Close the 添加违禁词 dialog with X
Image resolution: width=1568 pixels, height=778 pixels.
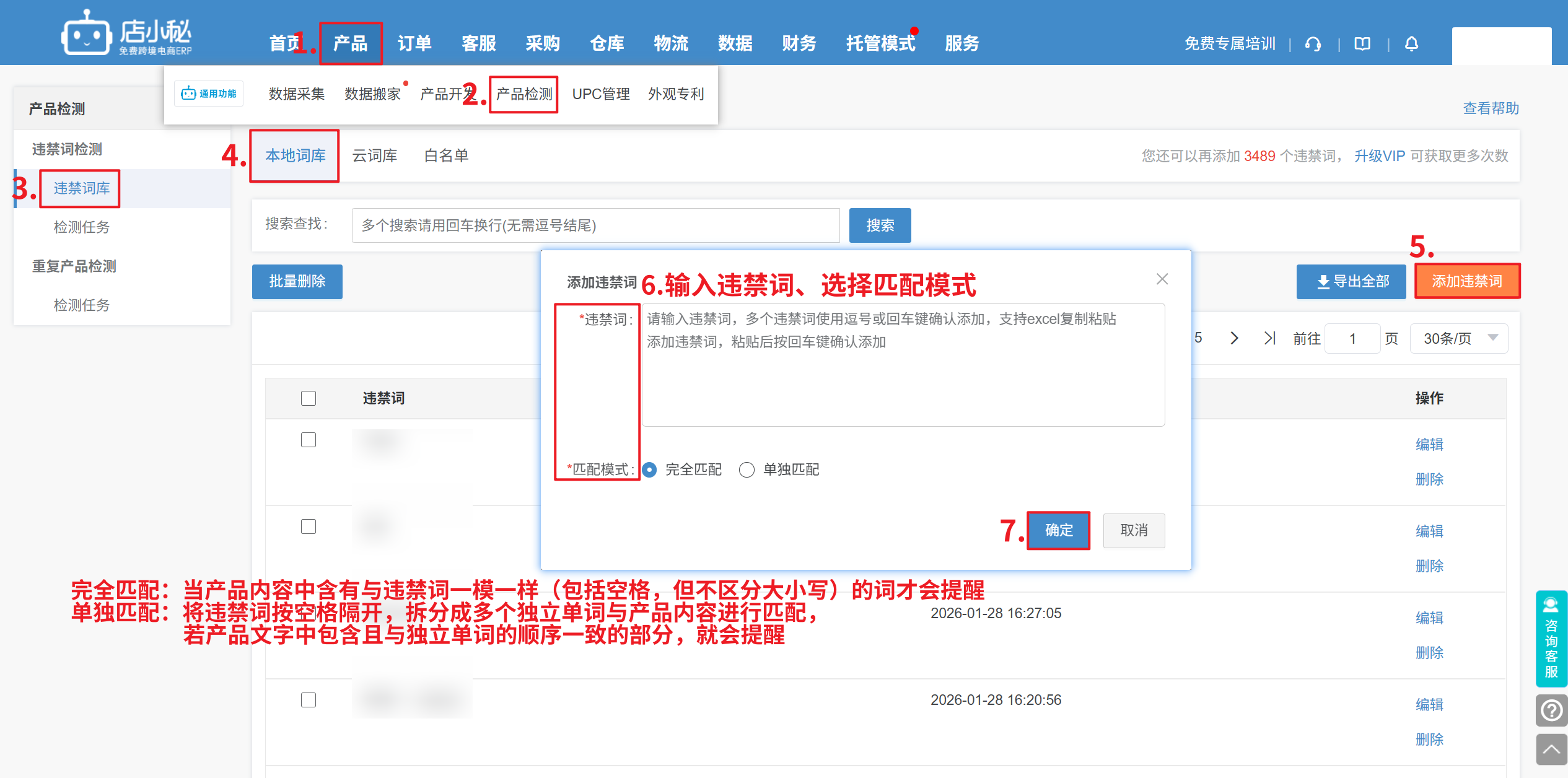(1162, 279)
